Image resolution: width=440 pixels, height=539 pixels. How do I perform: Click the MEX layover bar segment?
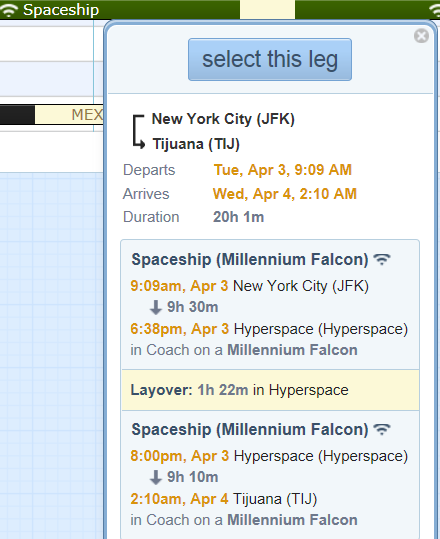pyautogui.click(x=69, y=115)
